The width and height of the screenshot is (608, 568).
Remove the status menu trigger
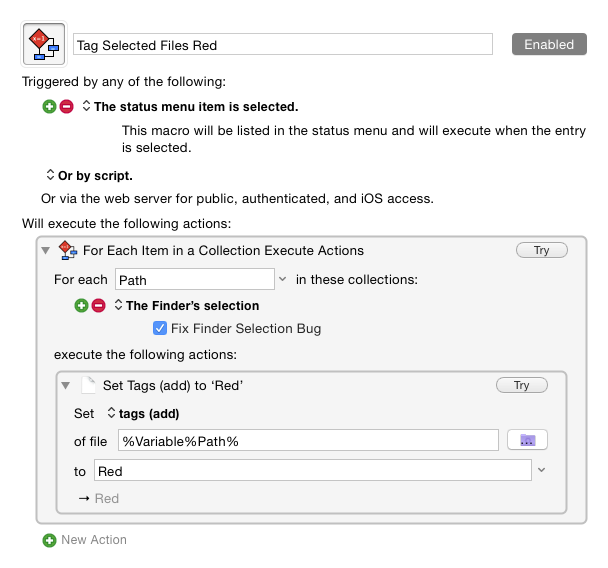click(x=66, y=106)
